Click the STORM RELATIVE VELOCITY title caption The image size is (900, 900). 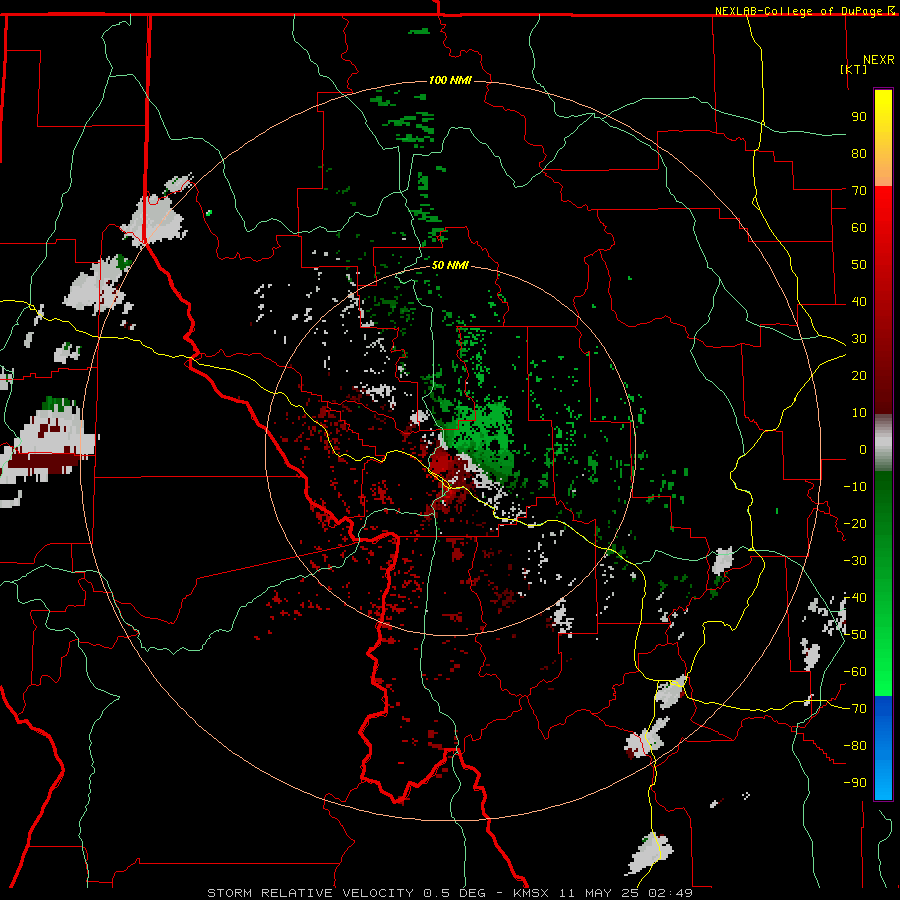tap(449, 893)
